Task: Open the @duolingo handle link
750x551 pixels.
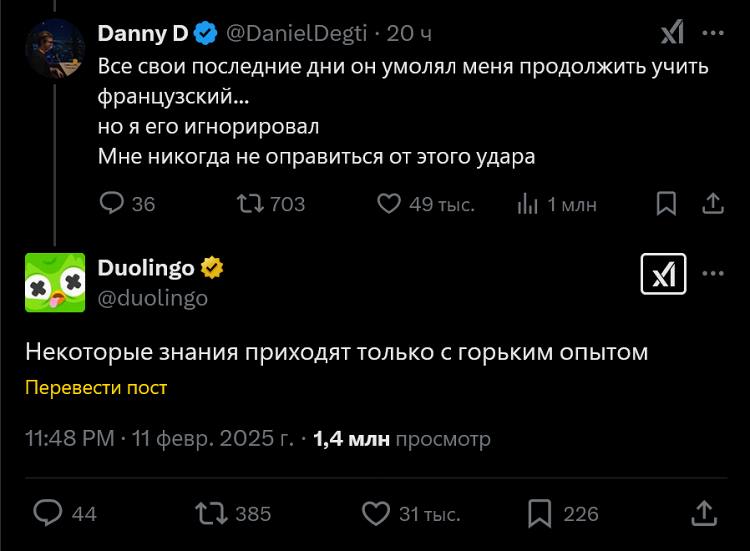Action: (x=152, y=298)
